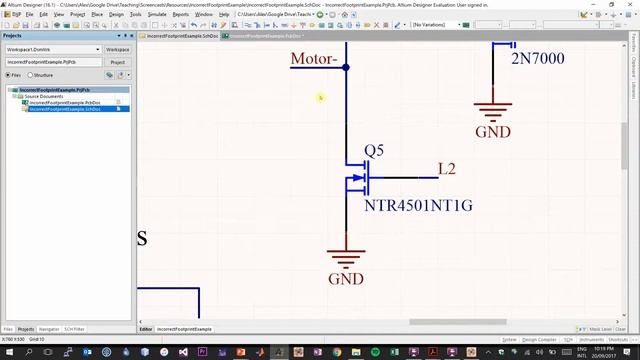
Task: Open Premiere Pro from taskbar
Action: 202,352
